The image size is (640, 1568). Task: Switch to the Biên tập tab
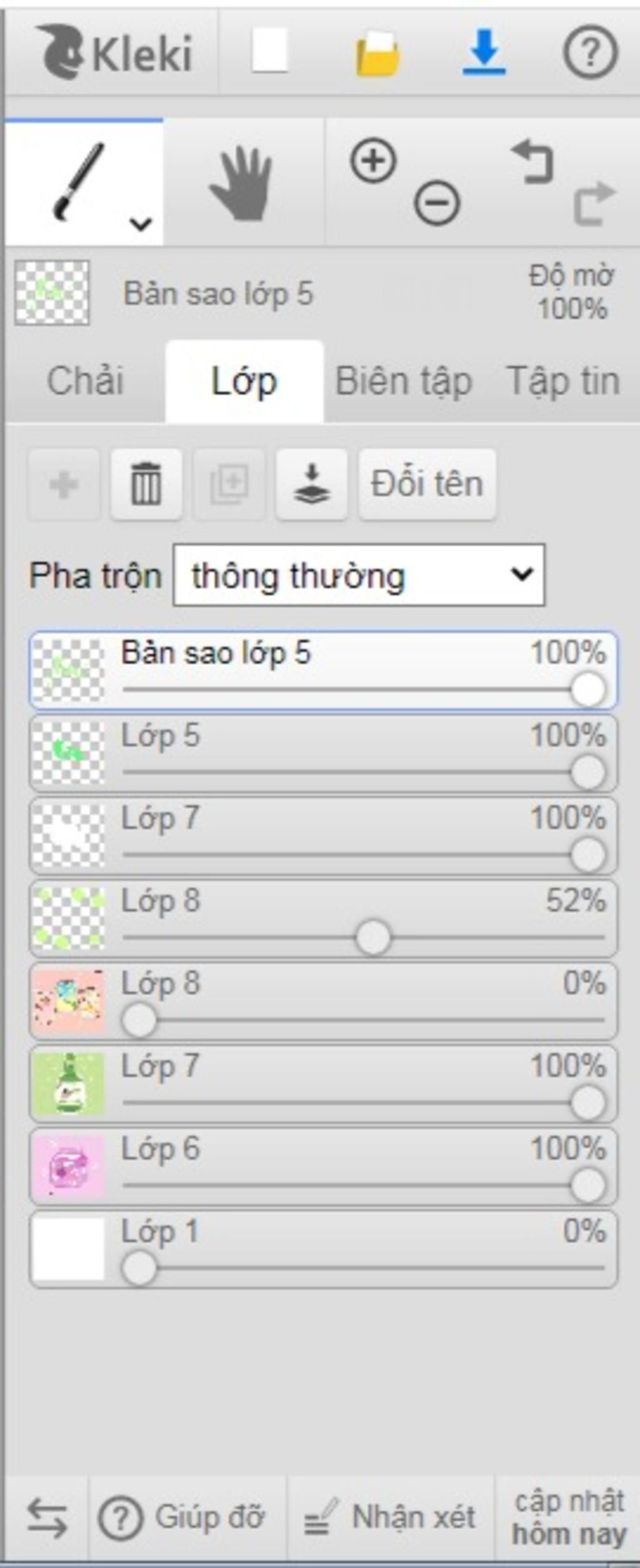(404, 381)
